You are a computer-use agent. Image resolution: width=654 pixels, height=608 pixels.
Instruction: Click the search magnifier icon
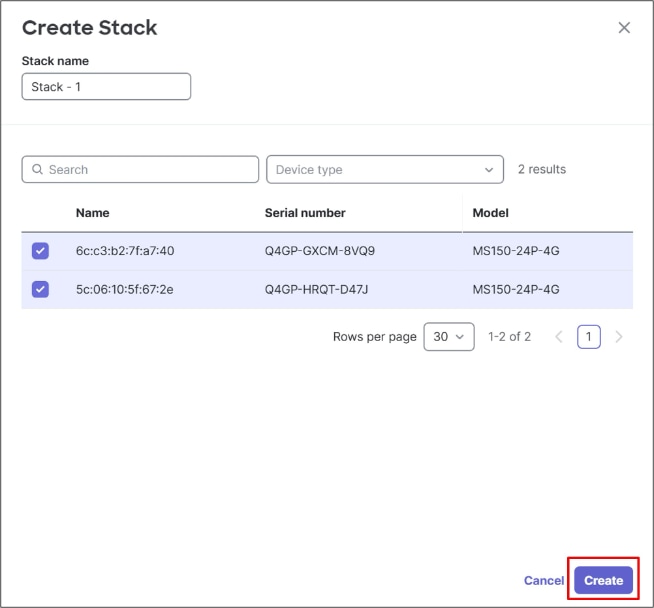(x=37, y=169)
